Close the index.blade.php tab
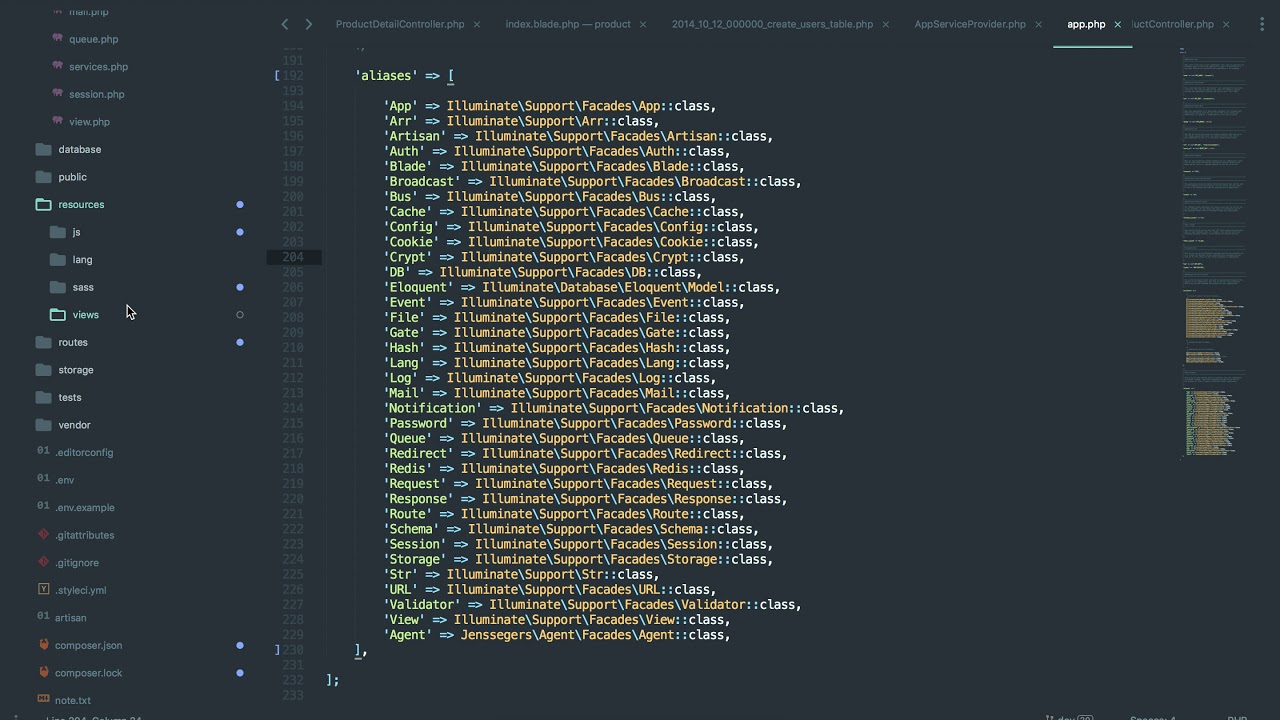The width and height of the screenshot is (1280, 720). 643,25
